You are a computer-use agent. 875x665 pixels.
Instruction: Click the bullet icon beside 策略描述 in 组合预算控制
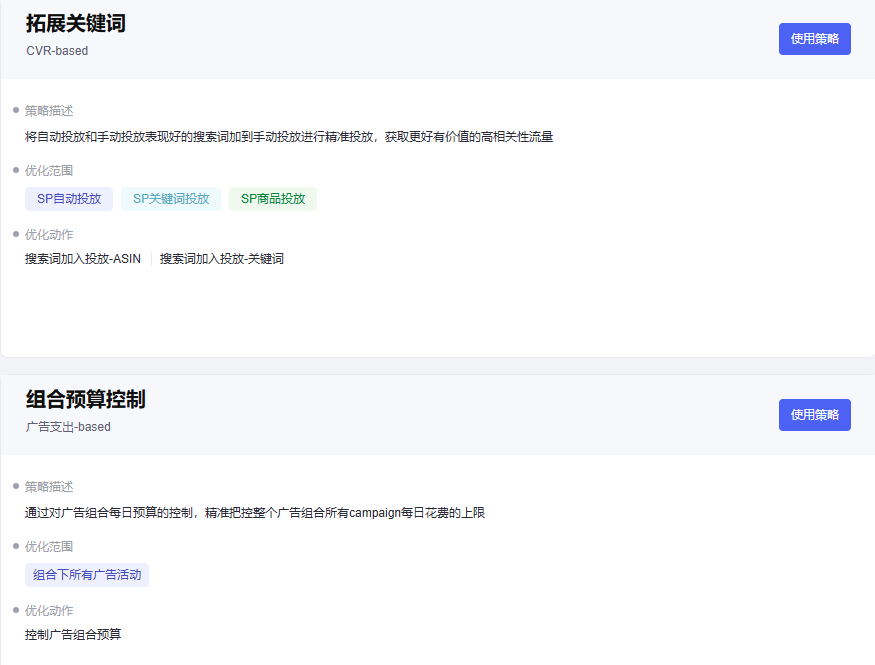click(x=13, y=486)
